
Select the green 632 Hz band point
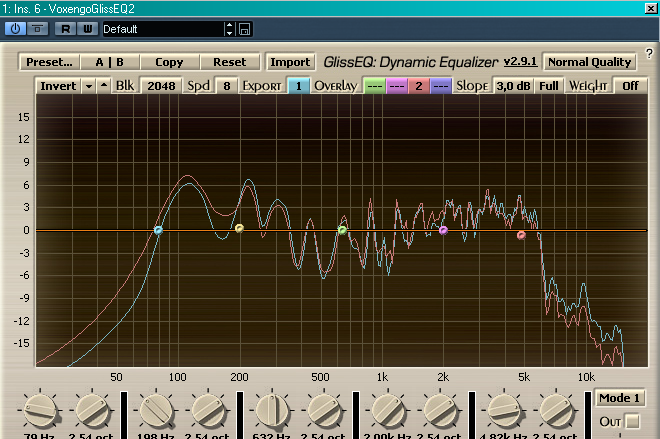(342, 230)
